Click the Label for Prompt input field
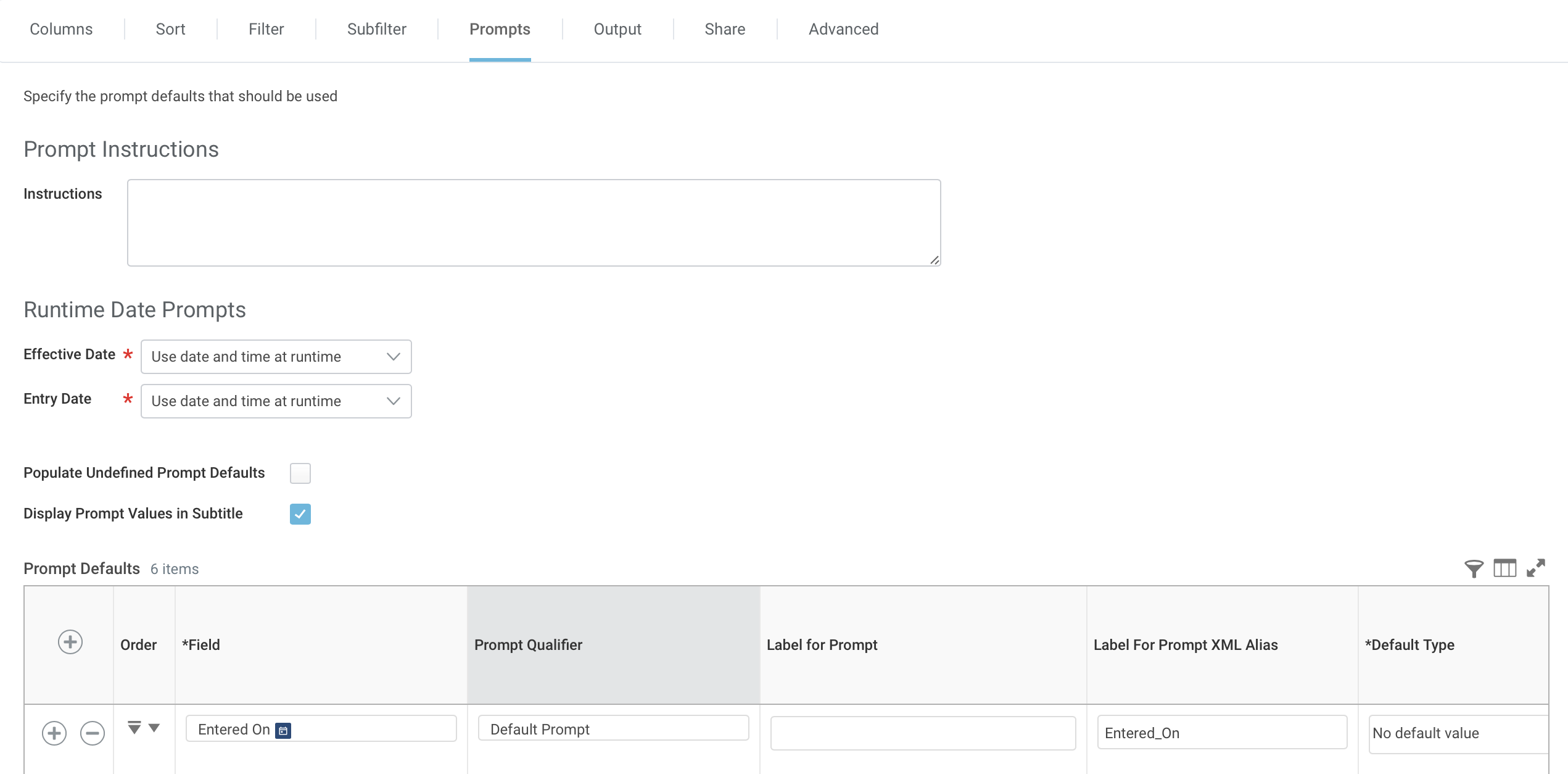Viewport: 1568px width, 774px height. point(923,733)
